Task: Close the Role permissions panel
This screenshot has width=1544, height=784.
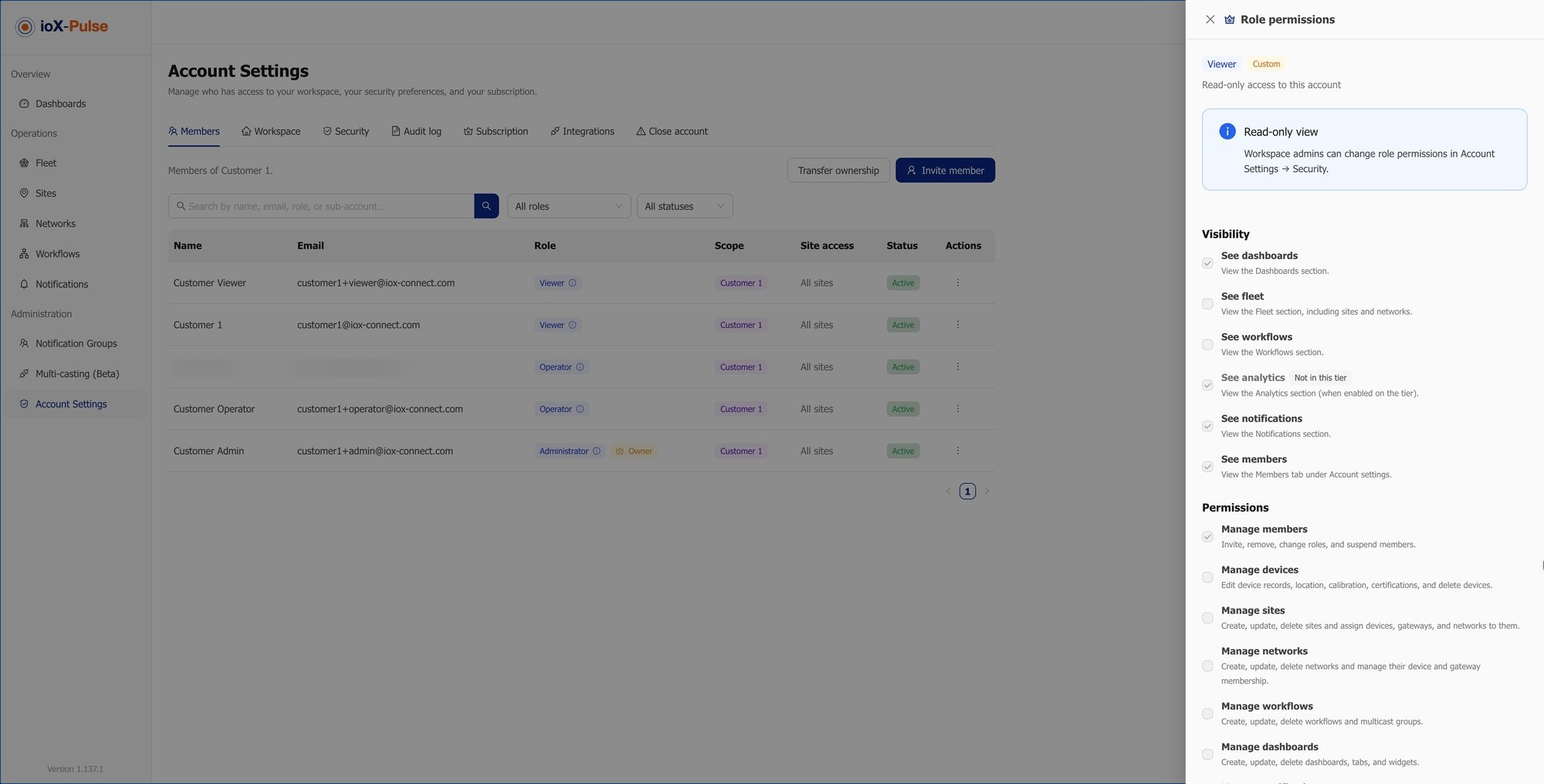Action: pos(1210,19)
